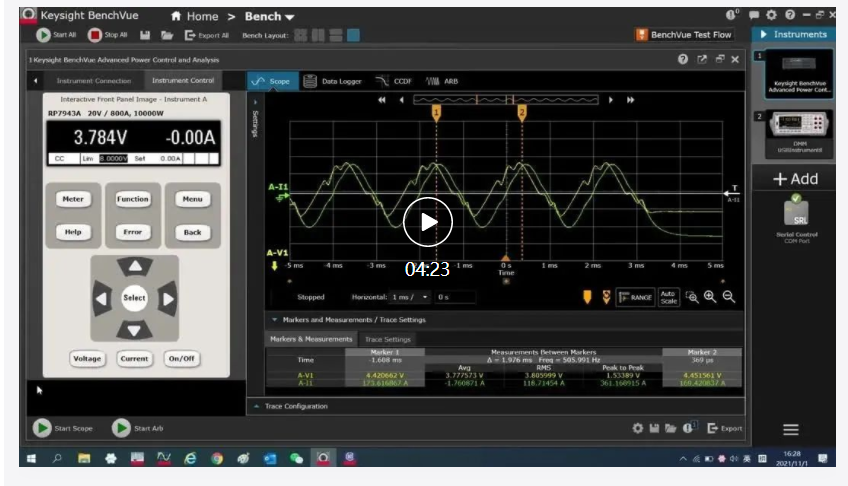Switch to Instrument Control tab
The width and height of the screenshot is (848, 486).
coord(183,80)
